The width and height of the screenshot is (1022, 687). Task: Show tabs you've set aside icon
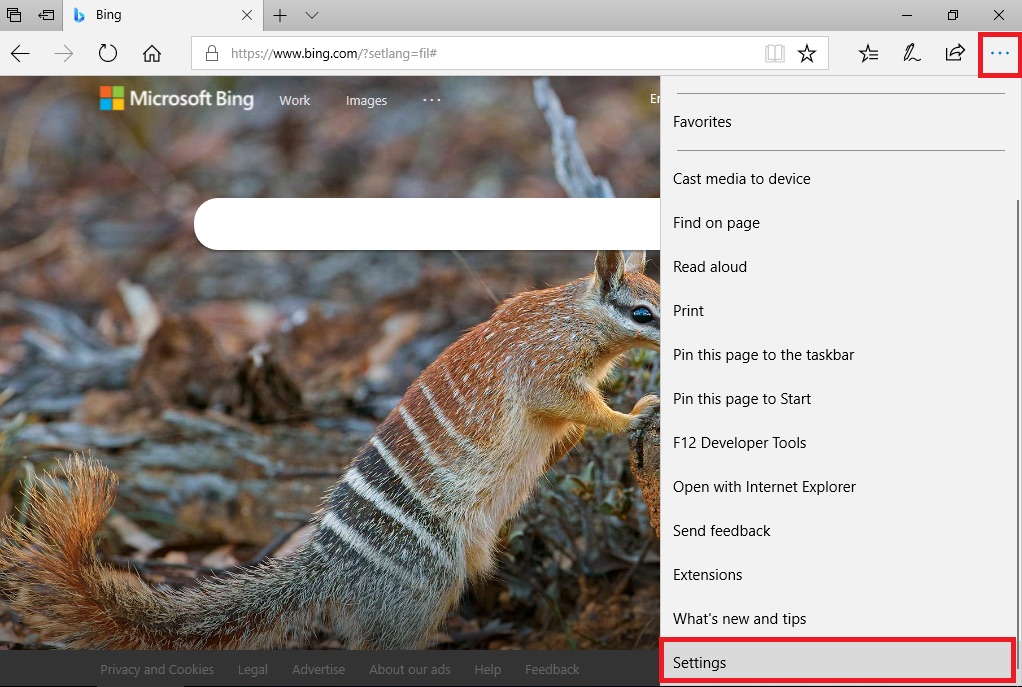pos(14,15)
